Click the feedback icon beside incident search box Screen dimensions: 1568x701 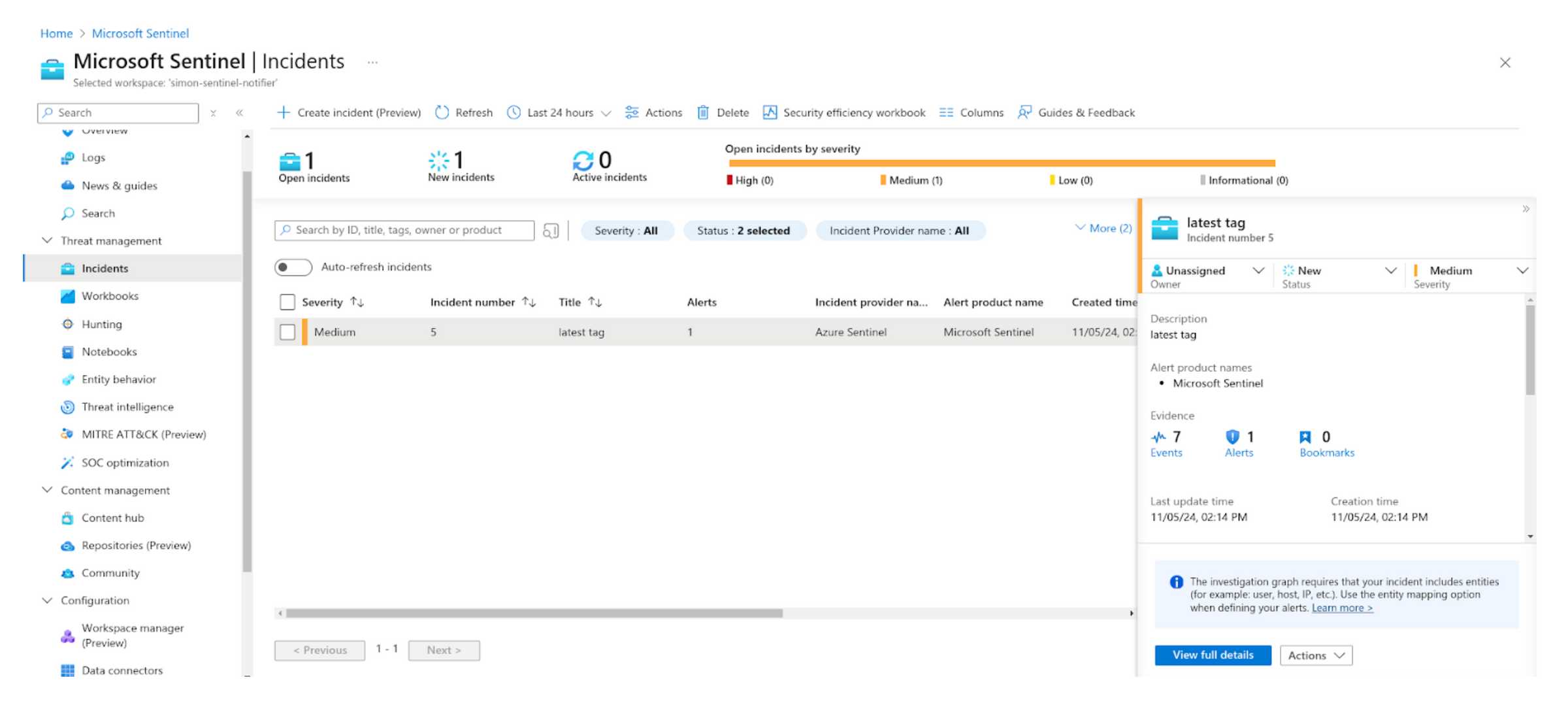[x=551, y=231]
